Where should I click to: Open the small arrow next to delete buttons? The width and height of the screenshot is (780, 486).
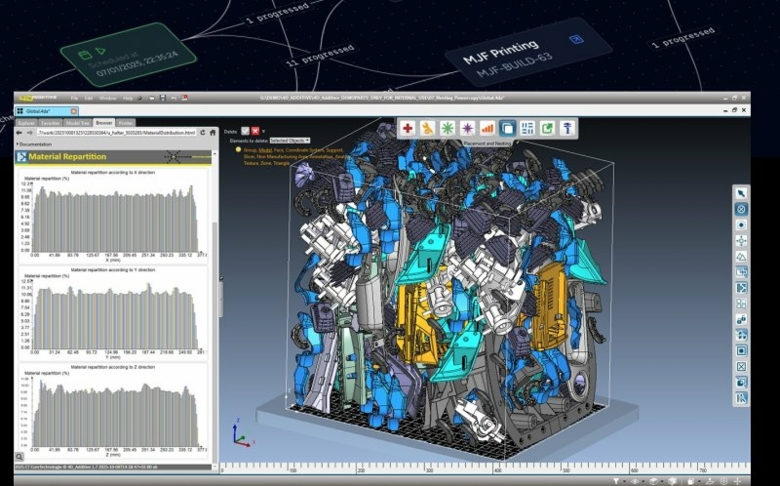click(264, 131)
